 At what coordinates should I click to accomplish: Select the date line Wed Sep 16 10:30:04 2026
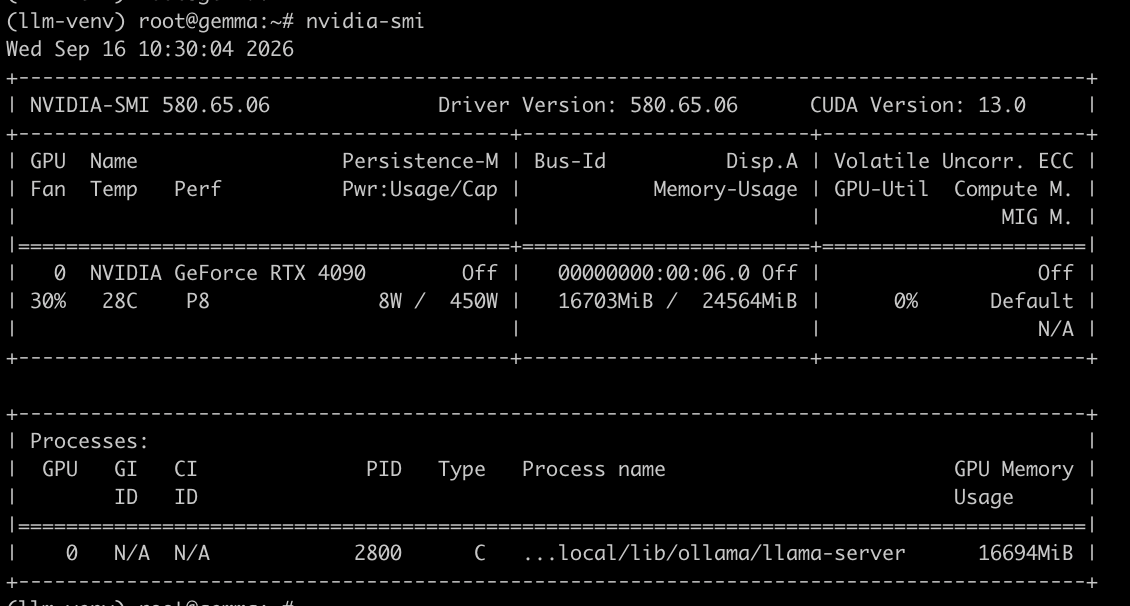point(150,49)
